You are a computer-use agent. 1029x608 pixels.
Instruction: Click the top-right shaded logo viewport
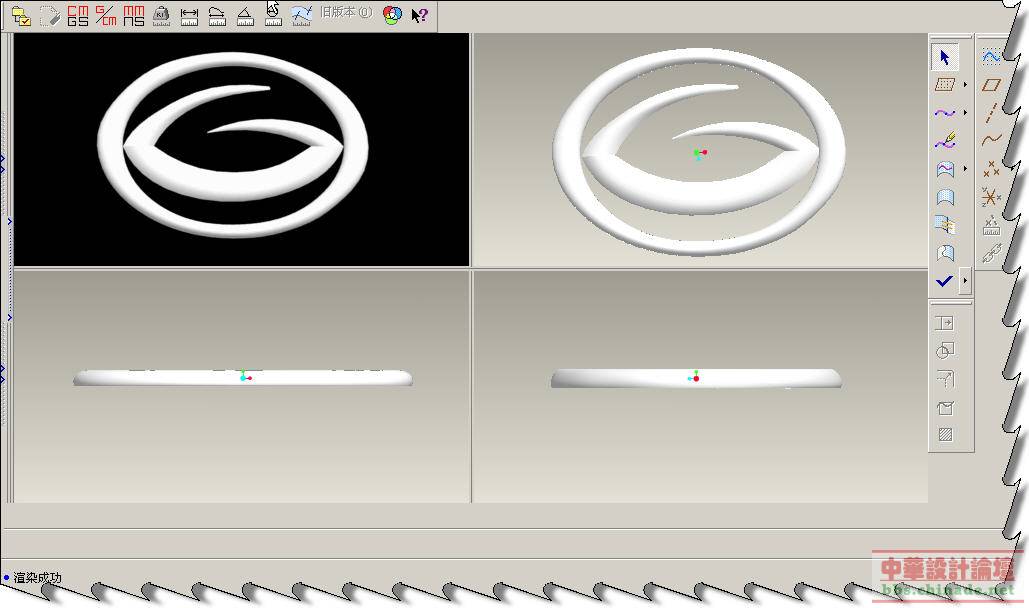click(x=700, y=150)
